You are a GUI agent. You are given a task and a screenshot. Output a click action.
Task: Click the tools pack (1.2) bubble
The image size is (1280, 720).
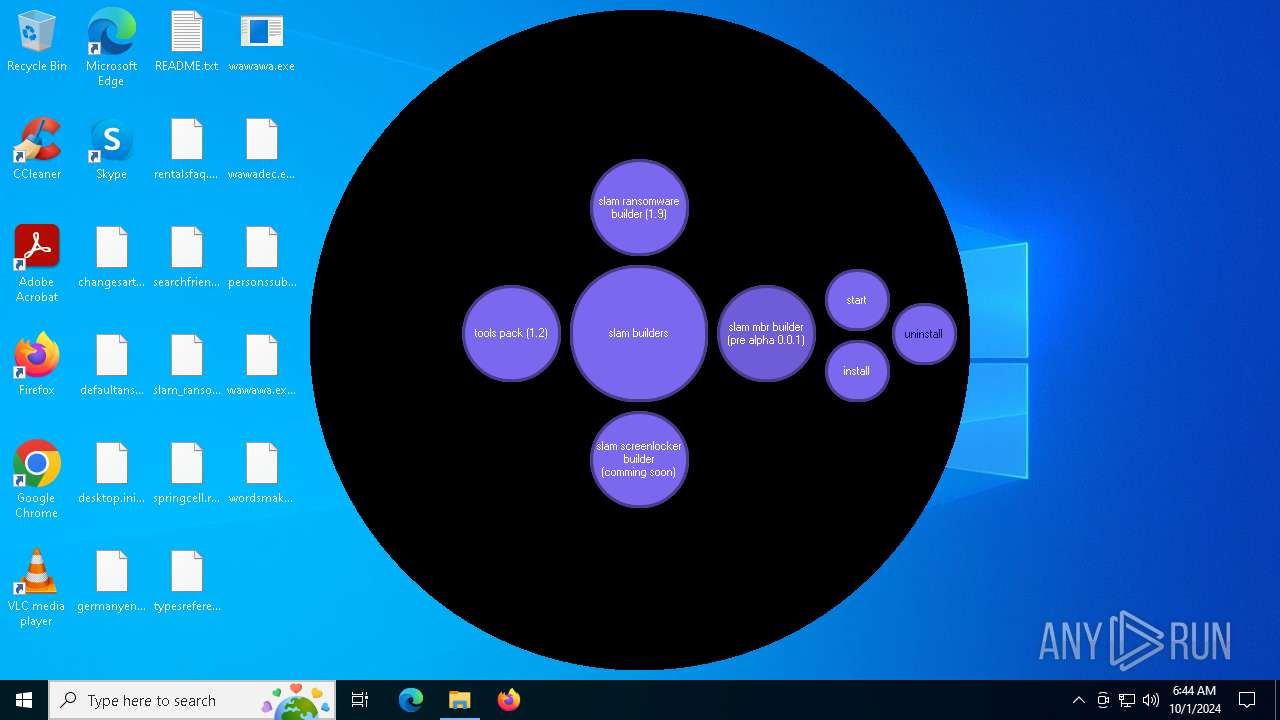[511, 333]
